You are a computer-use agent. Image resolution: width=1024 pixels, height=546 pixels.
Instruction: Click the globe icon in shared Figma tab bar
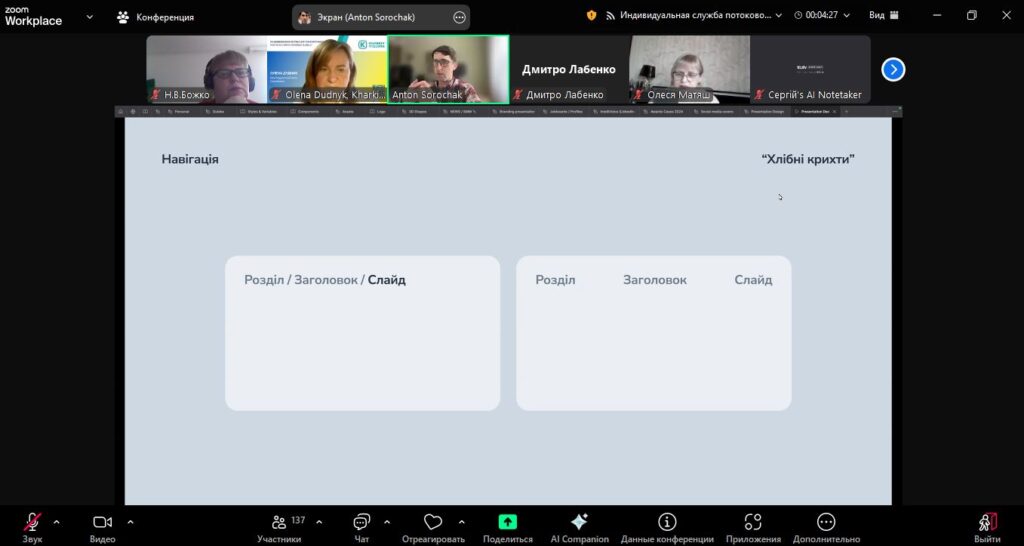coord(133,112)
